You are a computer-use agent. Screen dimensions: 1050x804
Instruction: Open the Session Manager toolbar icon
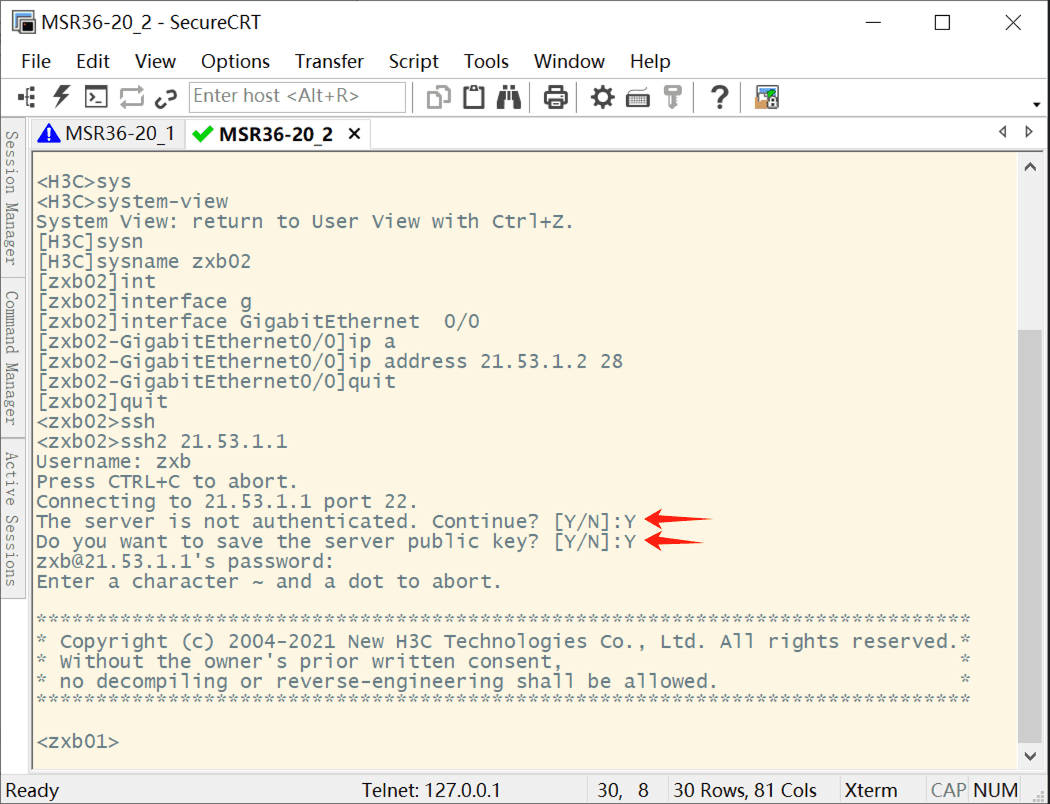click(x=27, y=96)
